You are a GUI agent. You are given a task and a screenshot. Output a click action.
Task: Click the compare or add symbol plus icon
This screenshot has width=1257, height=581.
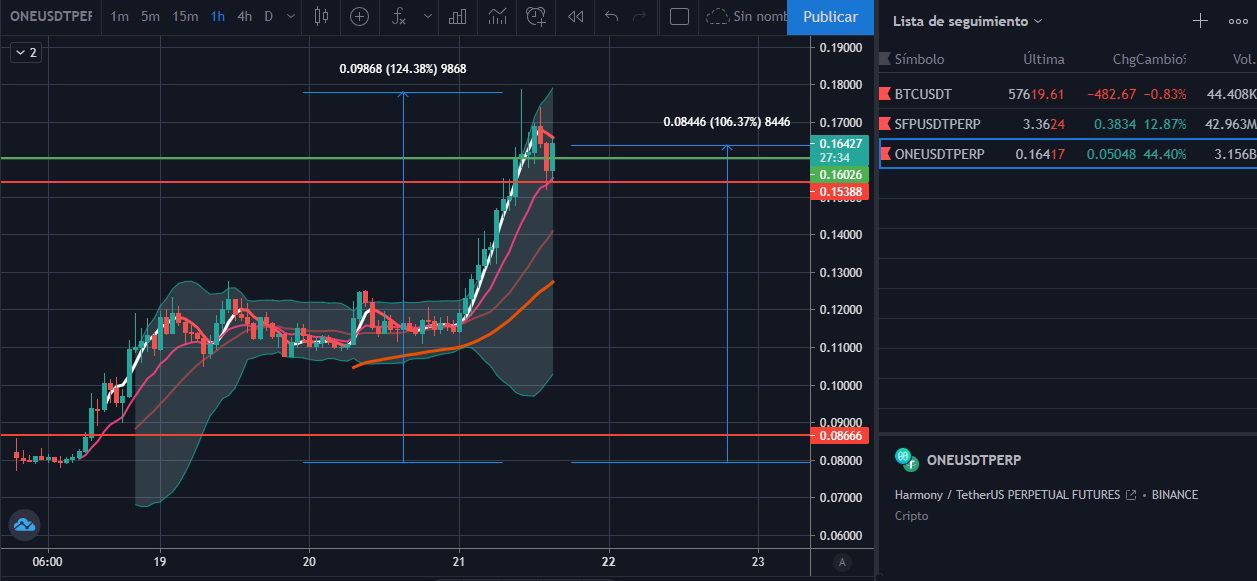point(358,16)
